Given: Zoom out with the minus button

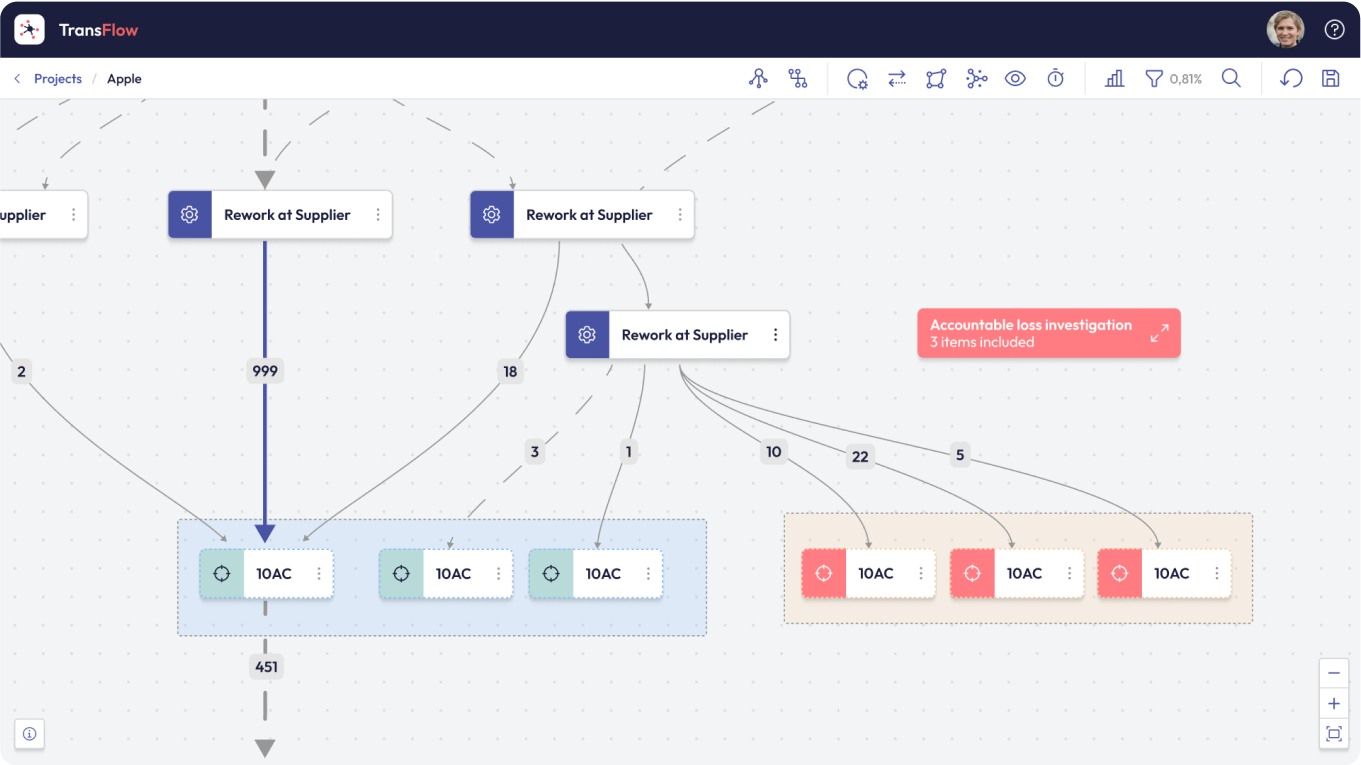Looking at the screenshot, I should [1333, 673].
